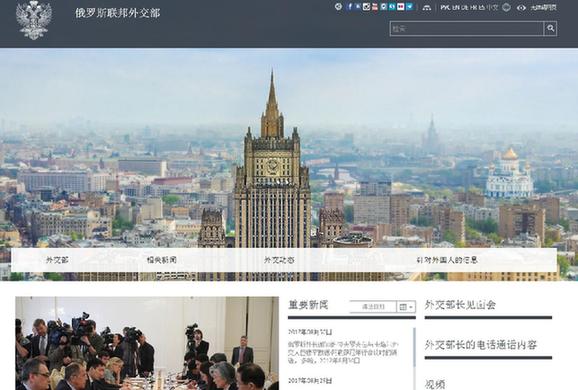
Task: Open the 外交部长的电话通话内容 section
Action: [481, 345]
